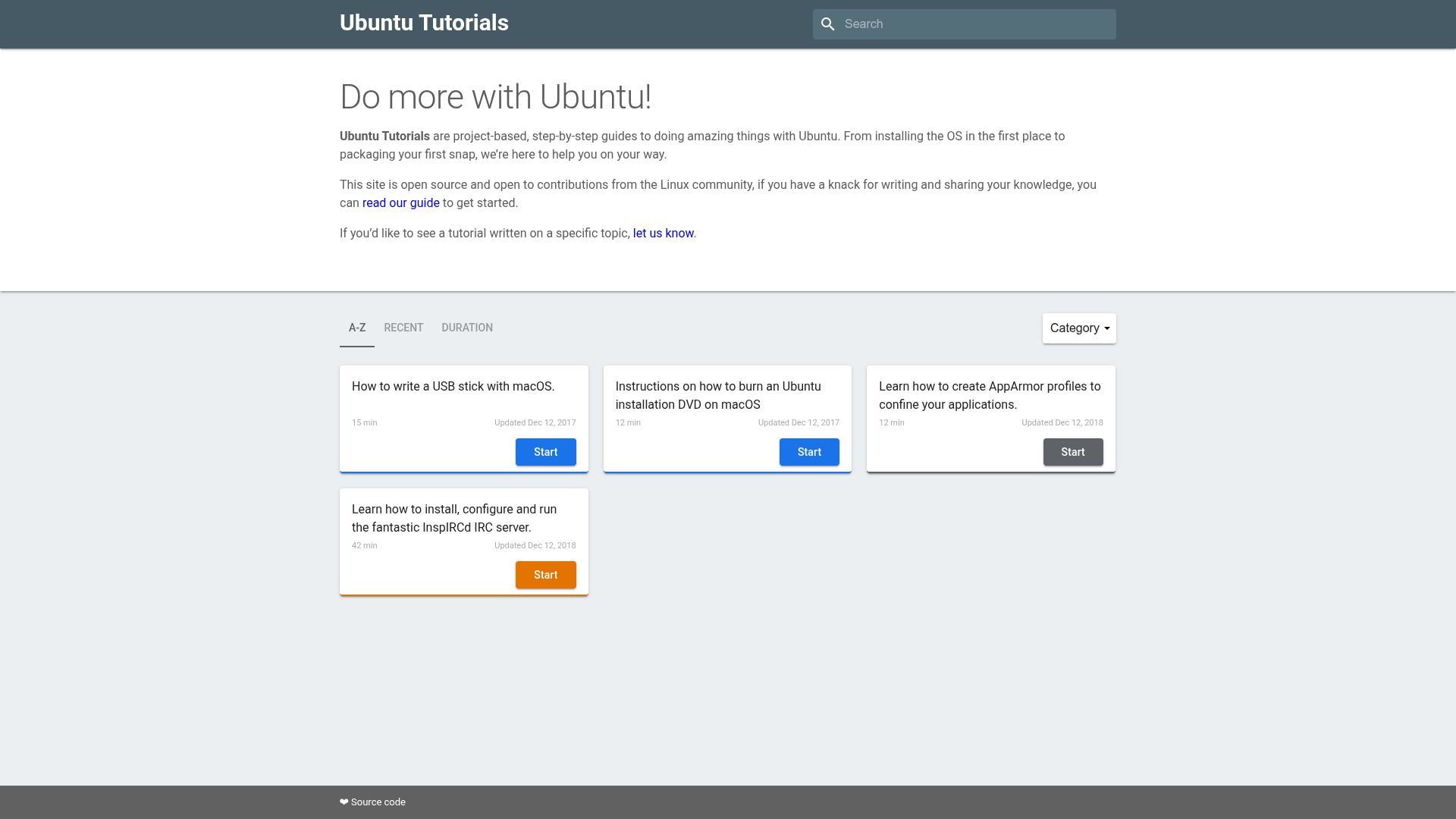Screen dimensions: 1456x819
Task: Select the 'Instructions on how to burn an Ubuntu installation DVD' title
Action: (x=718, y=396)
